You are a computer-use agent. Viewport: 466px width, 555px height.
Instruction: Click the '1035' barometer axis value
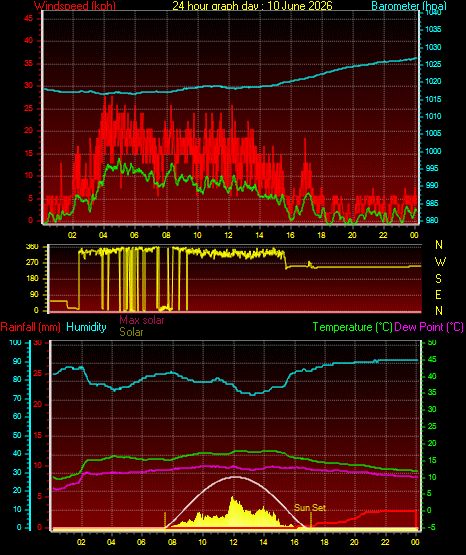click(433, 29)
